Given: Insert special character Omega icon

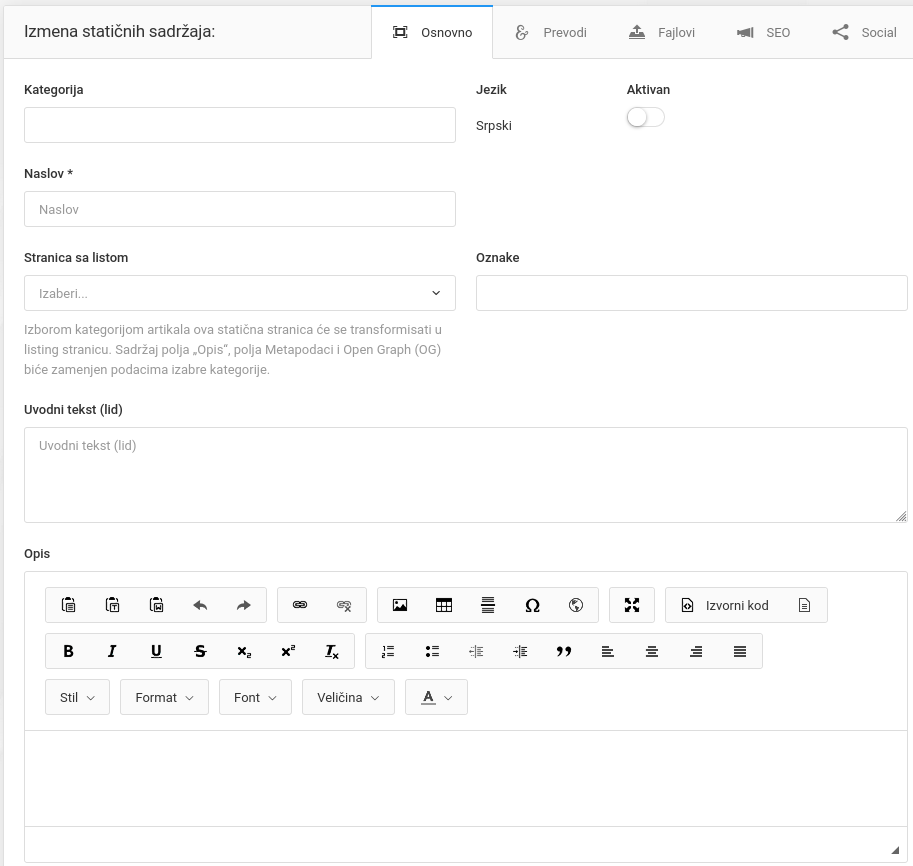Looking at the screenshot, I should tap(532, 605).
